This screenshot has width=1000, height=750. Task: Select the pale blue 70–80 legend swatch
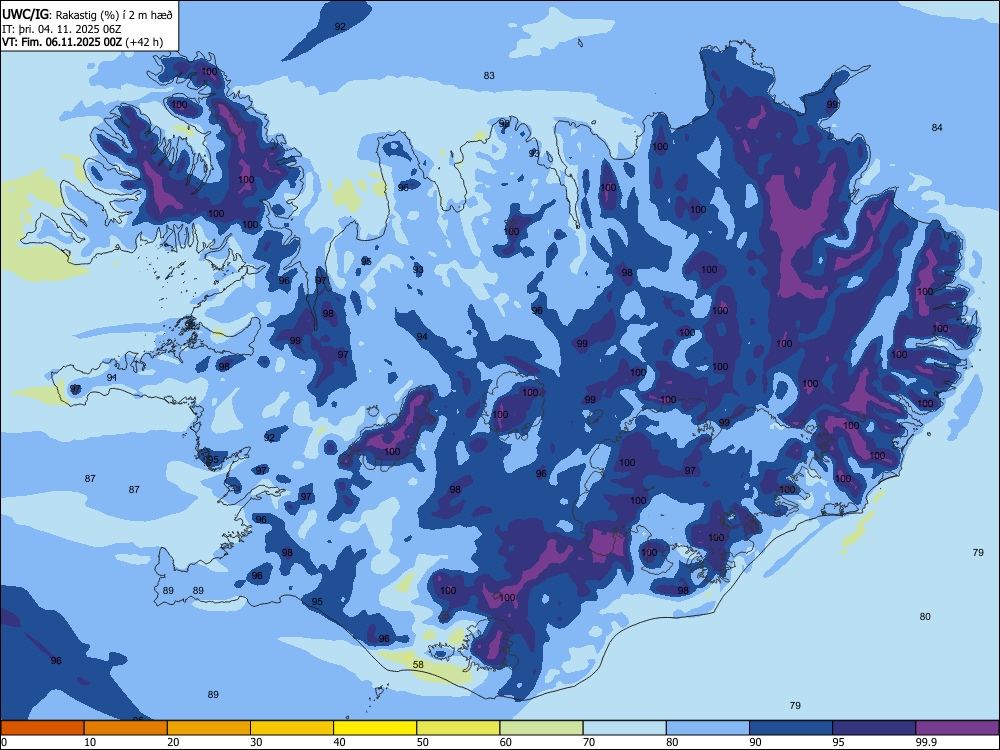point(625,728)
